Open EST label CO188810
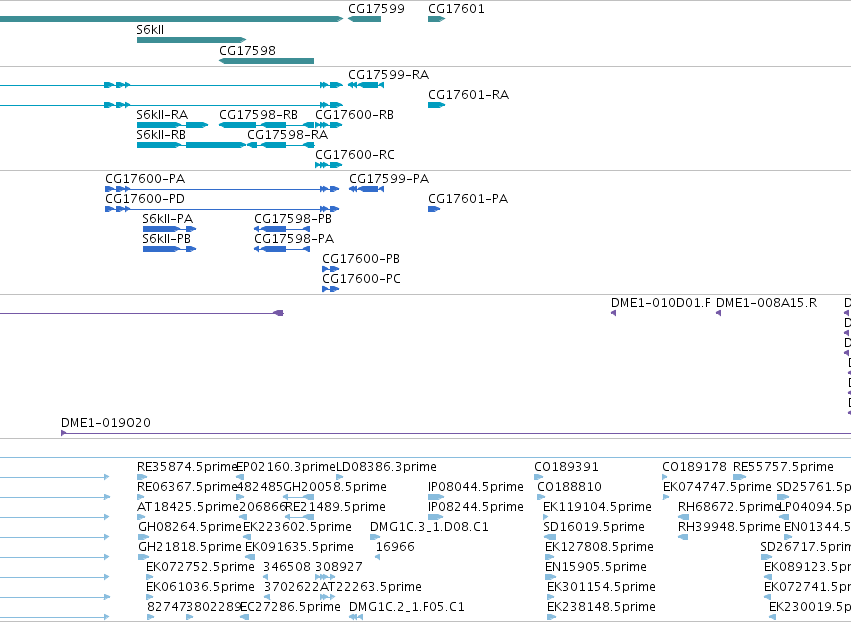Viewport: 851px width, 622px height. tap(569, 487)
